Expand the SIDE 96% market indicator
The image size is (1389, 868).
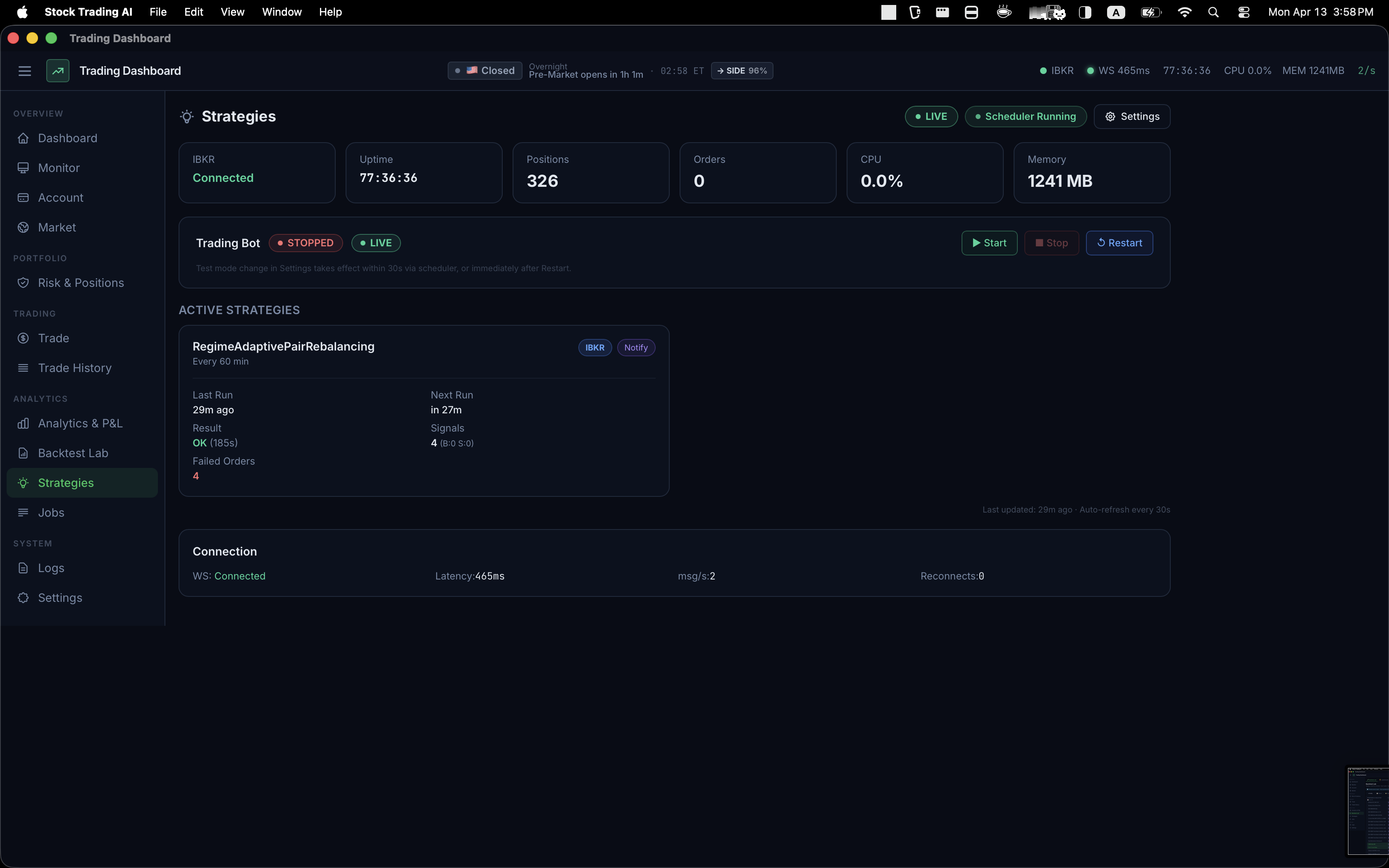tap(742, 71)
